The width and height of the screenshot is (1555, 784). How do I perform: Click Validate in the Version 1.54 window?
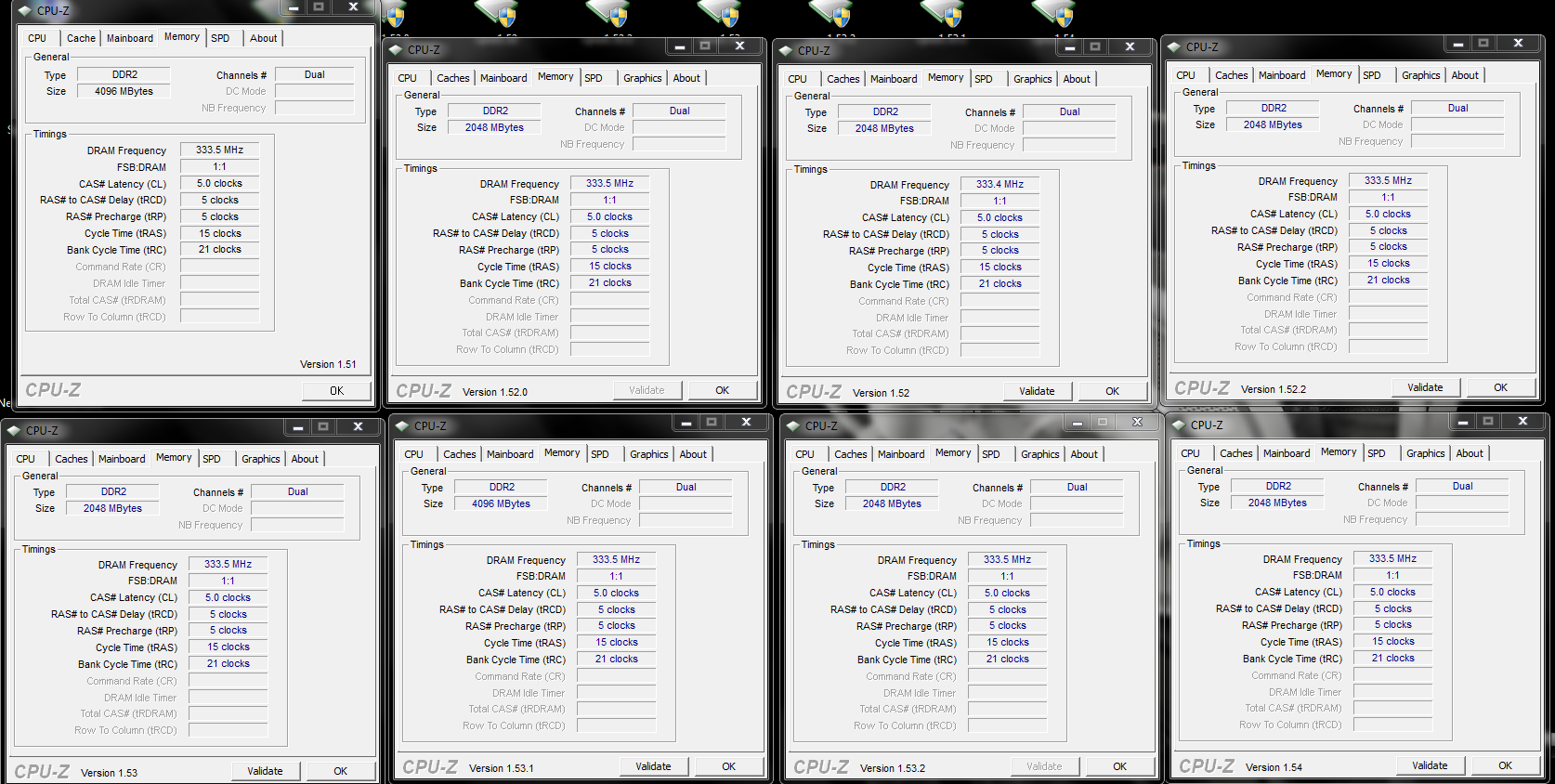pos(1430,765)
